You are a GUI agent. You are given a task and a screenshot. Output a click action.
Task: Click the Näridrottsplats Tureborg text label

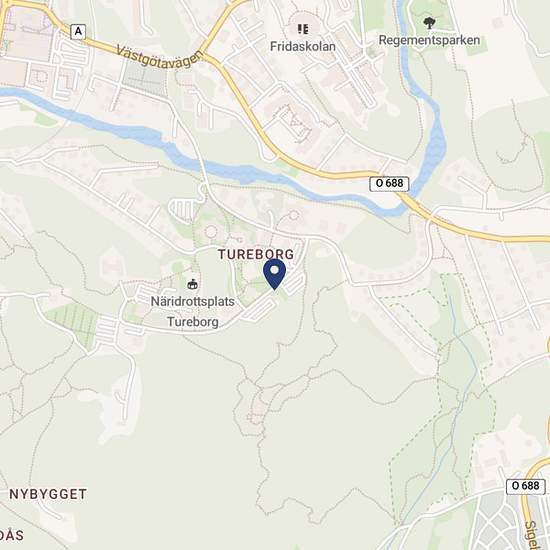(193, 311)
